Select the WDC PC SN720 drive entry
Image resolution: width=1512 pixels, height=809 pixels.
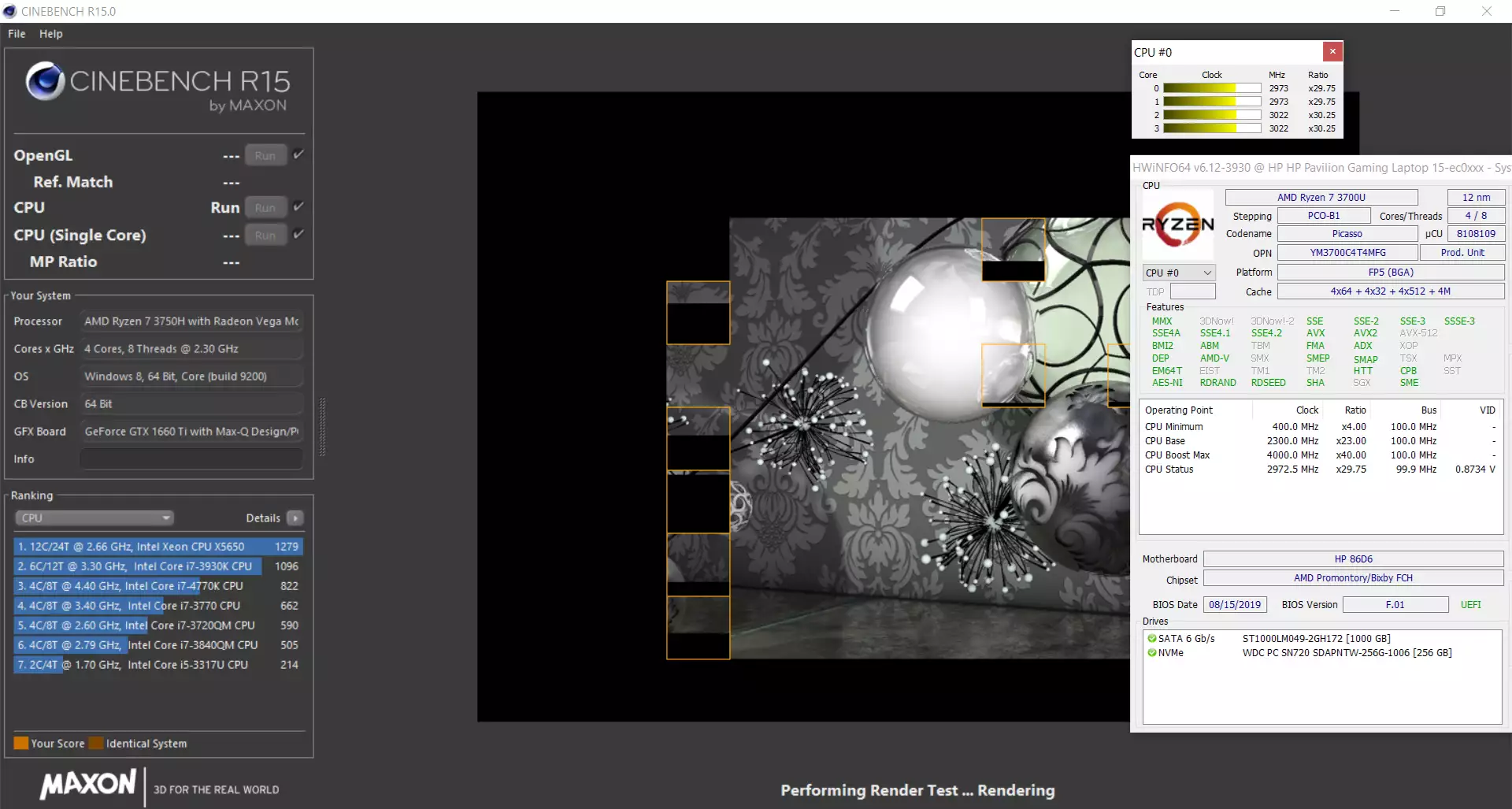1347,653
